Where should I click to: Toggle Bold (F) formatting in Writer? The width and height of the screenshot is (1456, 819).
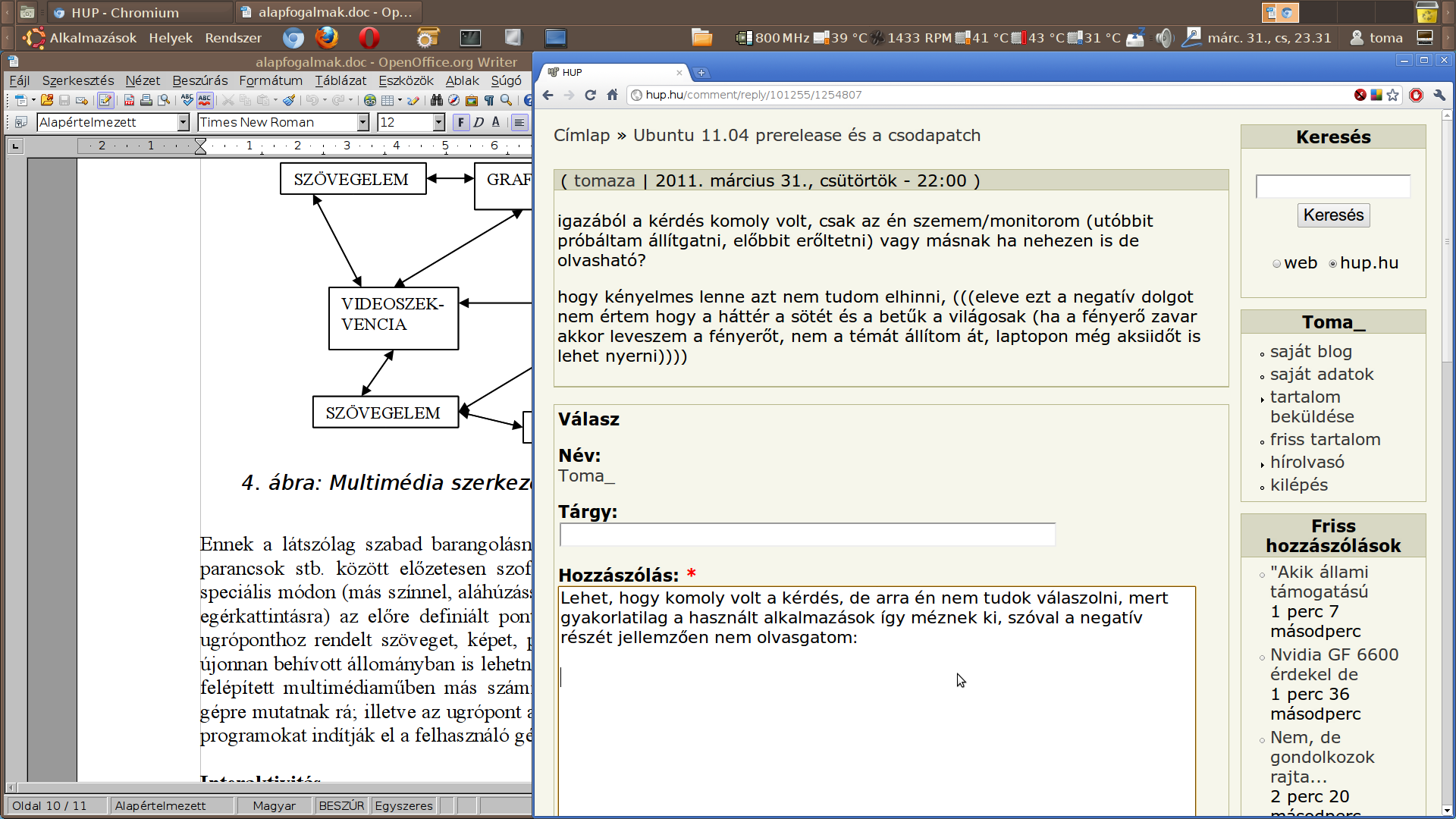tap(460, 122)
